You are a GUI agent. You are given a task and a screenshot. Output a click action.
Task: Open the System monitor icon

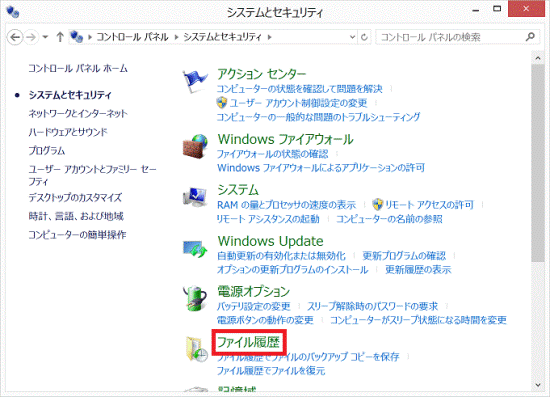pyautogui.click(x=195, y=197)
